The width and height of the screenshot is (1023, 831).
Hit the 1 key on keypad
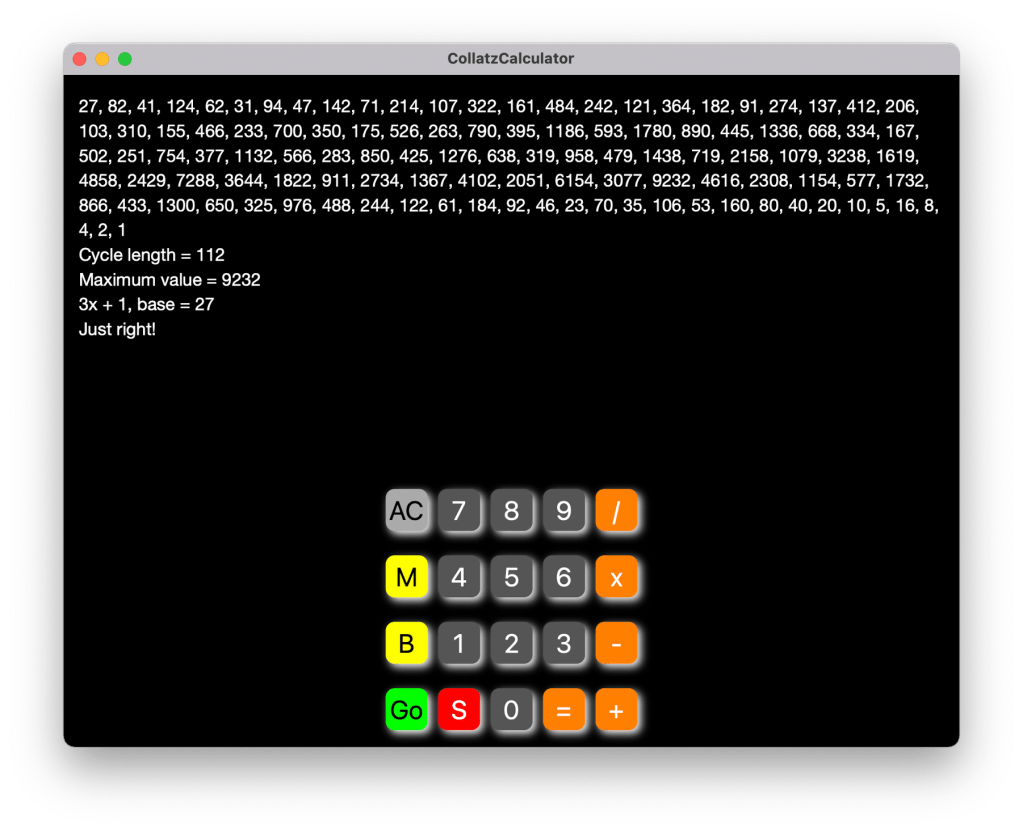click(459, 644)
